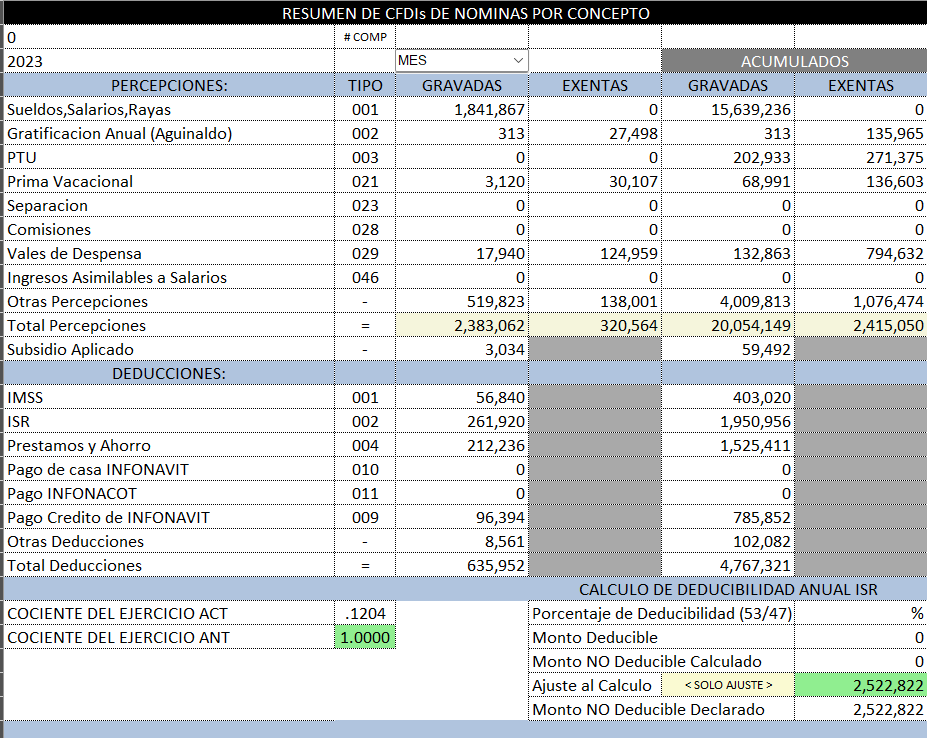The image size is (927, 738).
Task: Select the Porcentaje de Deducibilidad (53/47) label
Action: 660,613
